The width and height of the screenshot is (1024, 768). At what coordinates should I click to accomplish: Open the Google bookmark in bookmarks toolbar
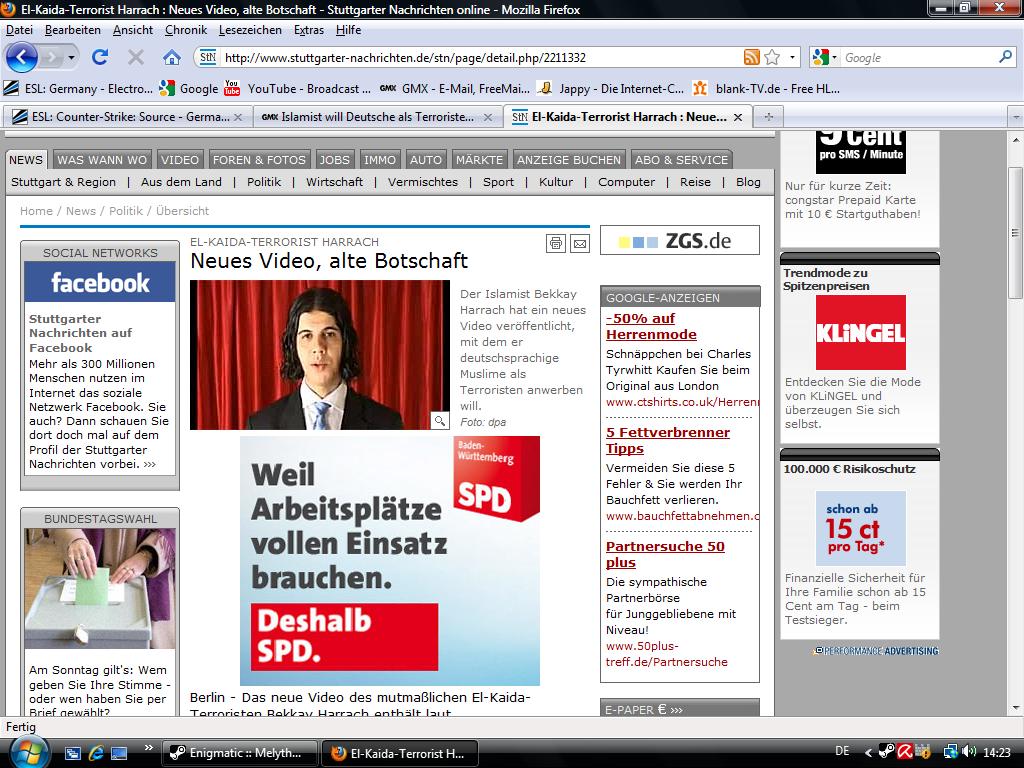[x=189, y=88]
